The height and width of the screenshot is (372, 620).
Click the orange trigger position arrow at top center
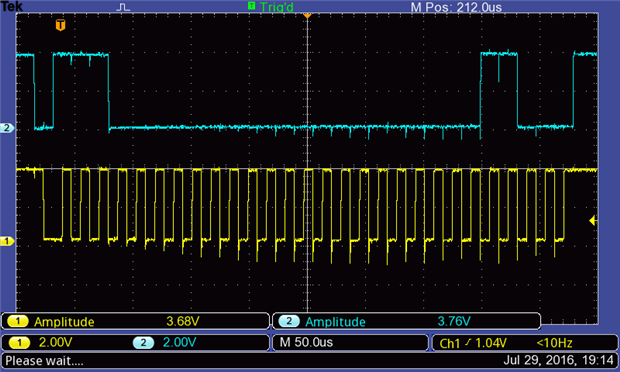[307, 15]
